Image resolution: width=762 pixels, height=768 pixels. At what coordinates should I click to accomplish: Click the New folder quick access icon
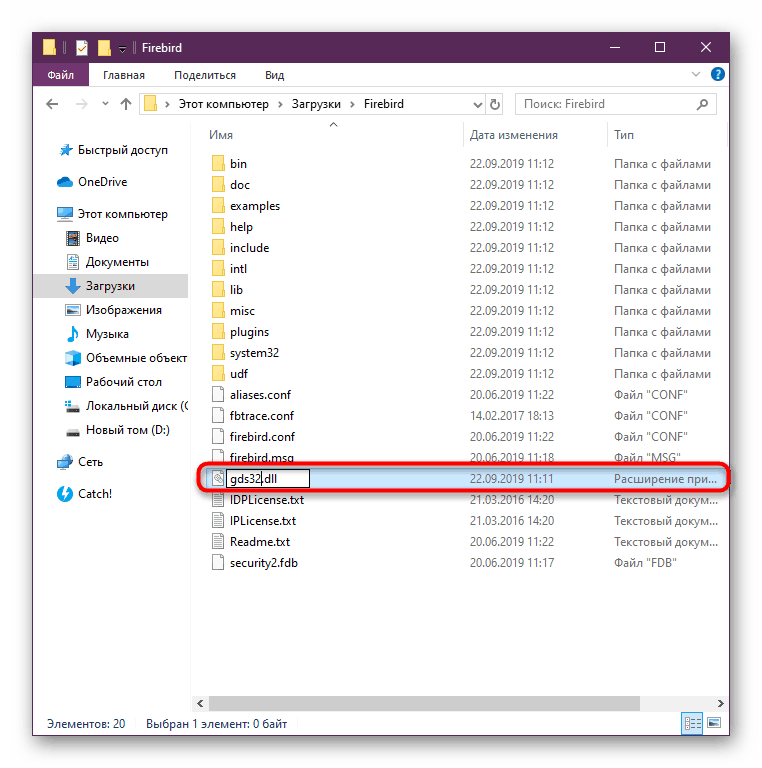coord(104,48)
